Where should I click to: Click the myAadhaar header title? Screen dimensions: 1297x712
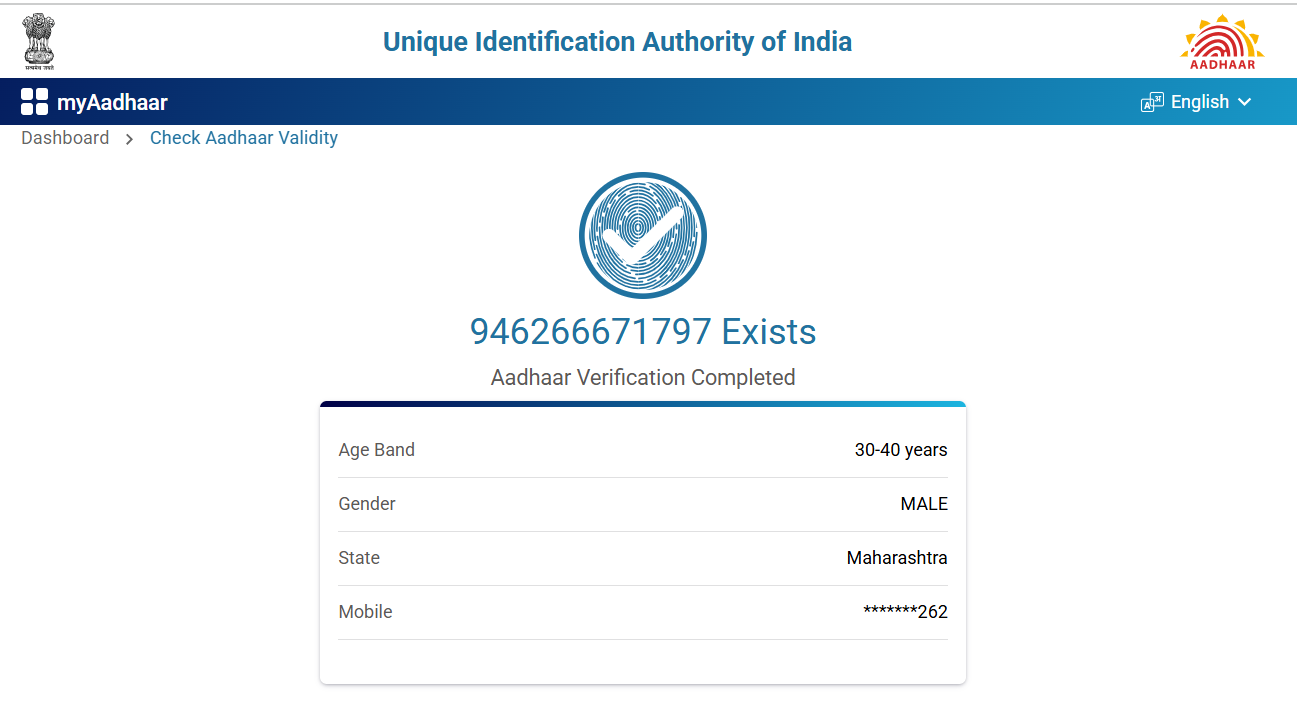[x=112, y=102]
